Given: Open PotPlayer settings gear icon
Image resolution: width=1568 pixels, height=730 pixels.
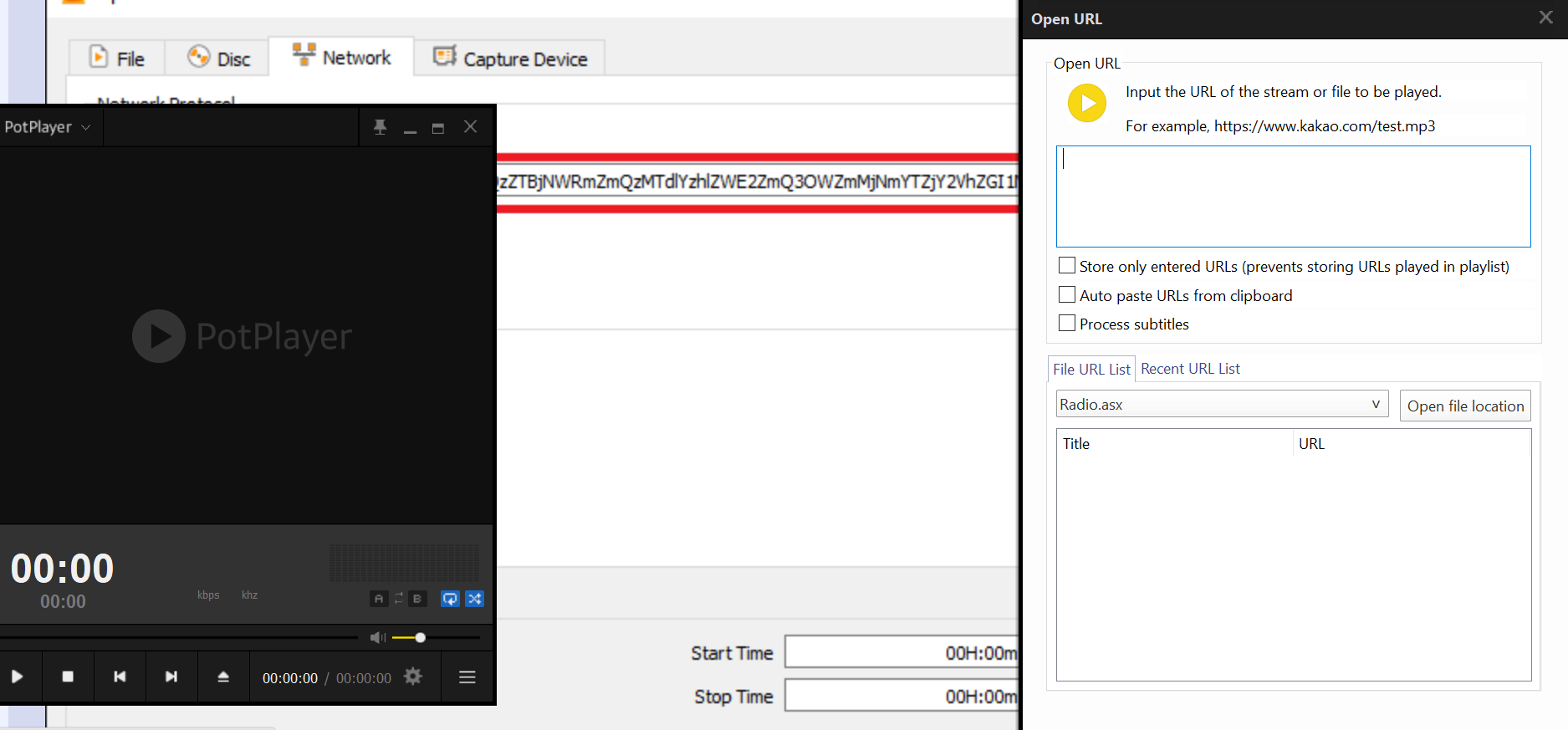Looking at the screenshot, I should [413, 676].
